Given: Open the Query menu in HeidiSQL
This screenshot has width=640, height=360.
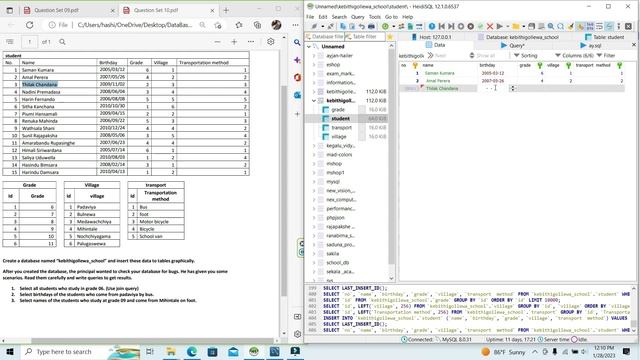Looking at the screenshot, I should 358,17.
